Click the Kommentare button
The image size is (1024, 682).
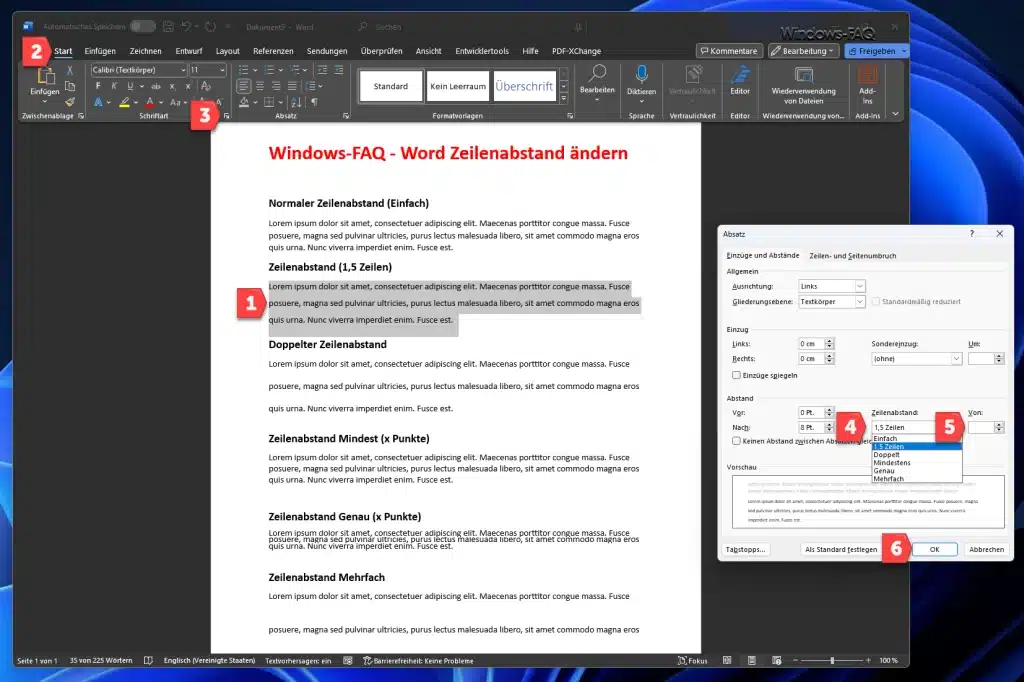point(729,51)
